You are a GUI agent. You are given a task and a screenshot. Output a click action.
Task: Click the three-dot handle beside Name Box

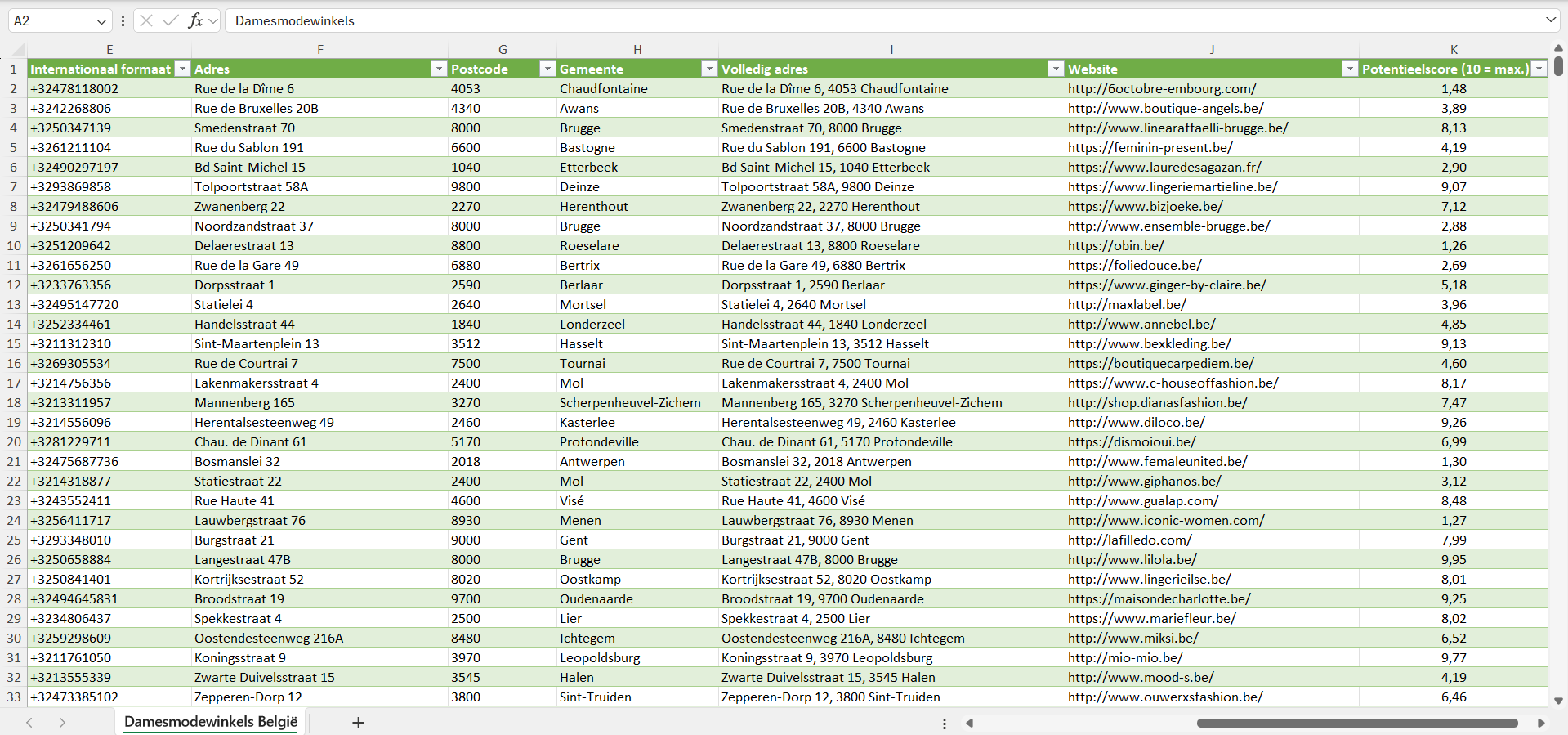[x=123, y=20]
